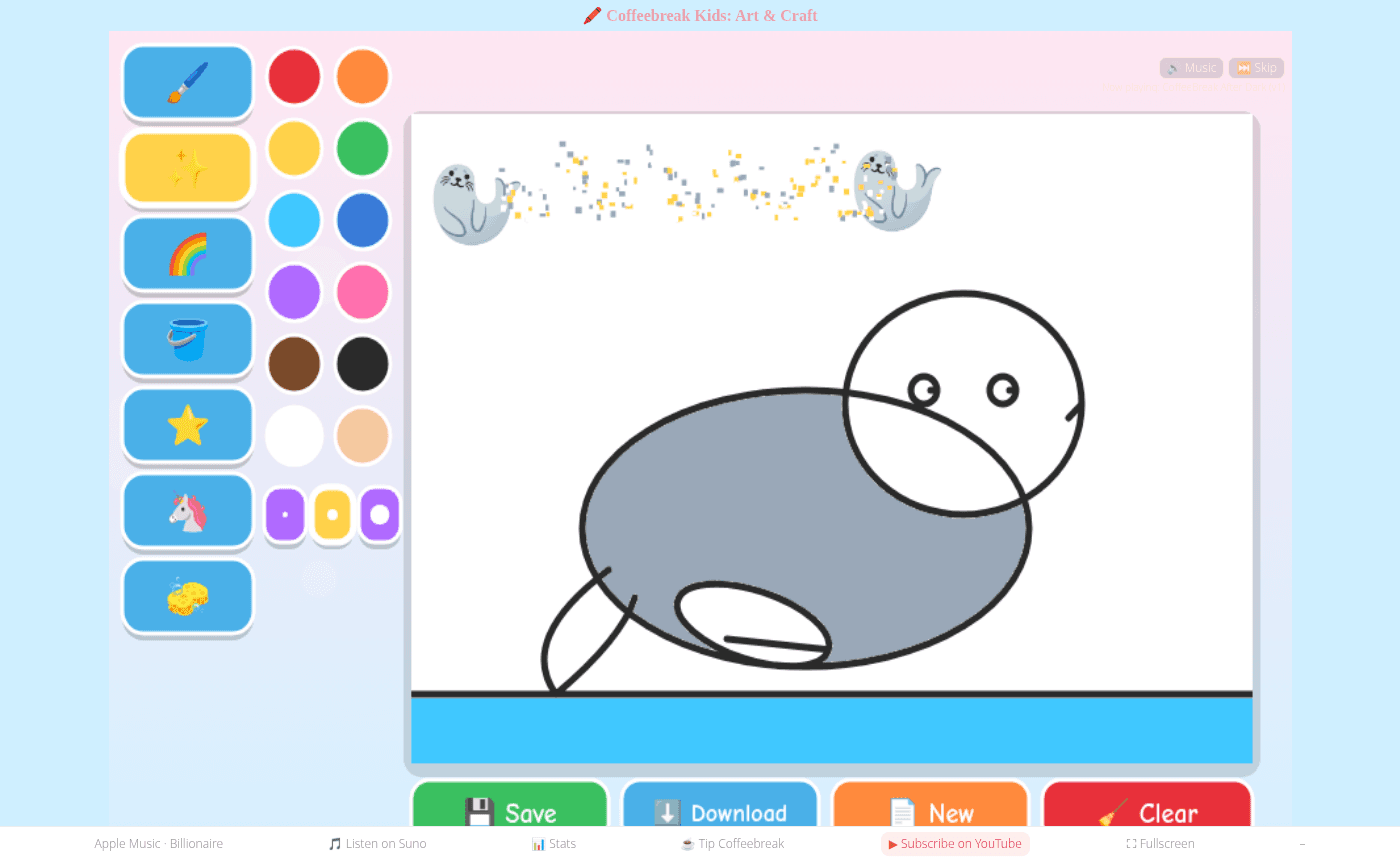Pick the purple color swatch
Image resolution: width=1400 pixels, height=860 pixels.
coord(294,292)
